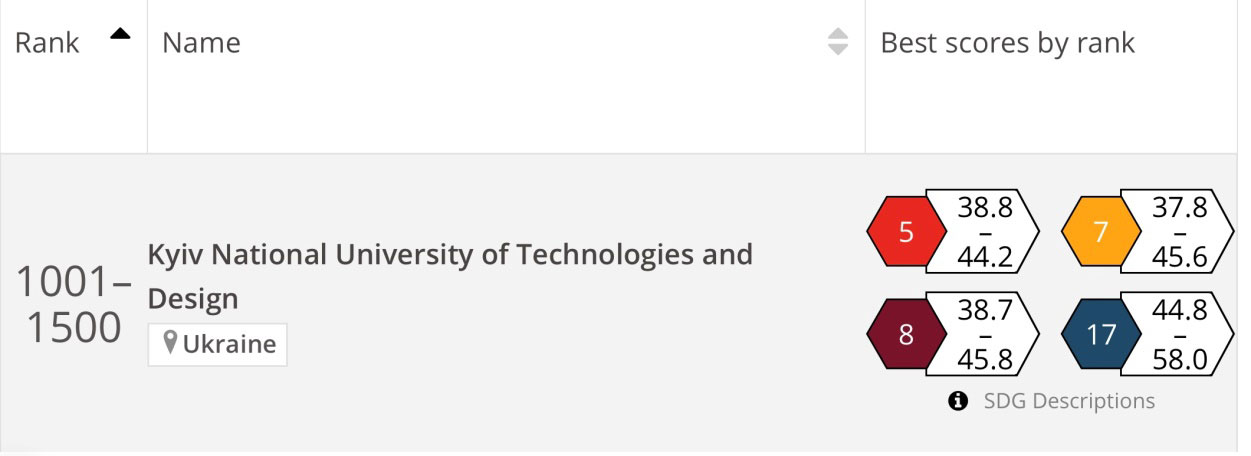Click the red SDG 5 hexagon badge
1251x456 pixels.
(x=906, y=232)
